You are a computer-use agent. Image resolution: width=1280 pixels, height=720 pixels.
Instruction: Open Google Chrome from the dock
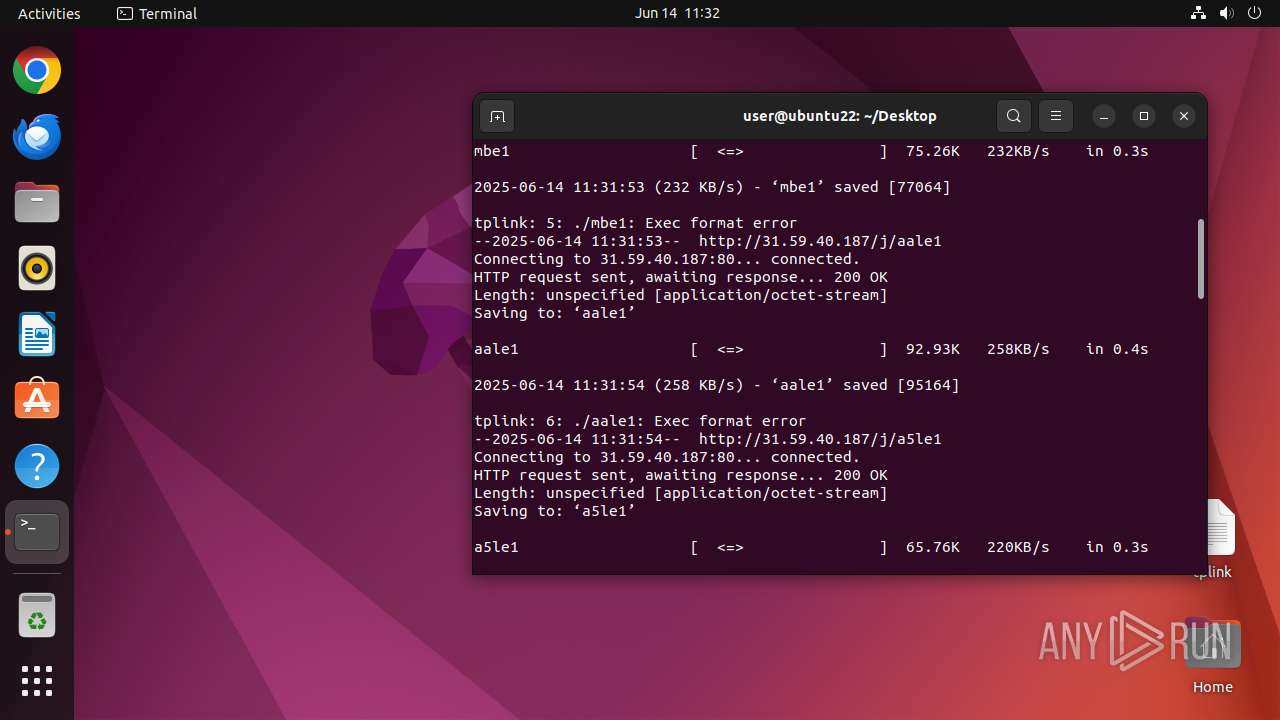pyautogui.click(x=37, y=71)
